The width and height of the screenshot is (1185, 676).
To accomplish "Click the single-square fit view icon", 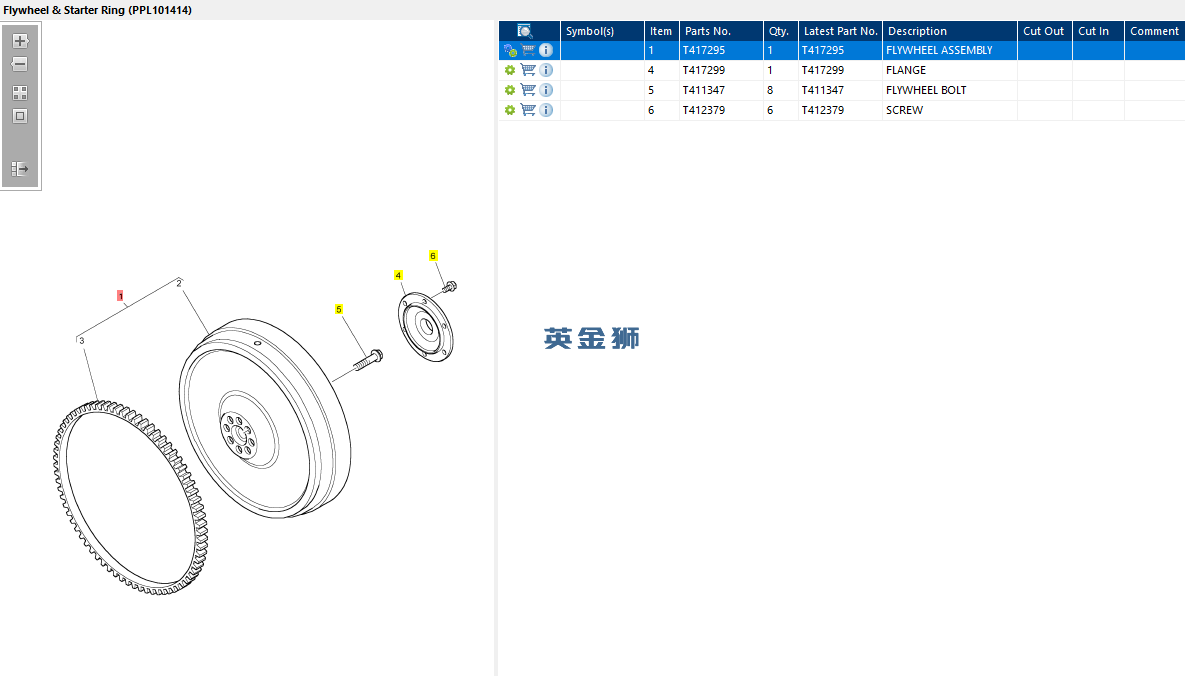I will pos(20,116).
